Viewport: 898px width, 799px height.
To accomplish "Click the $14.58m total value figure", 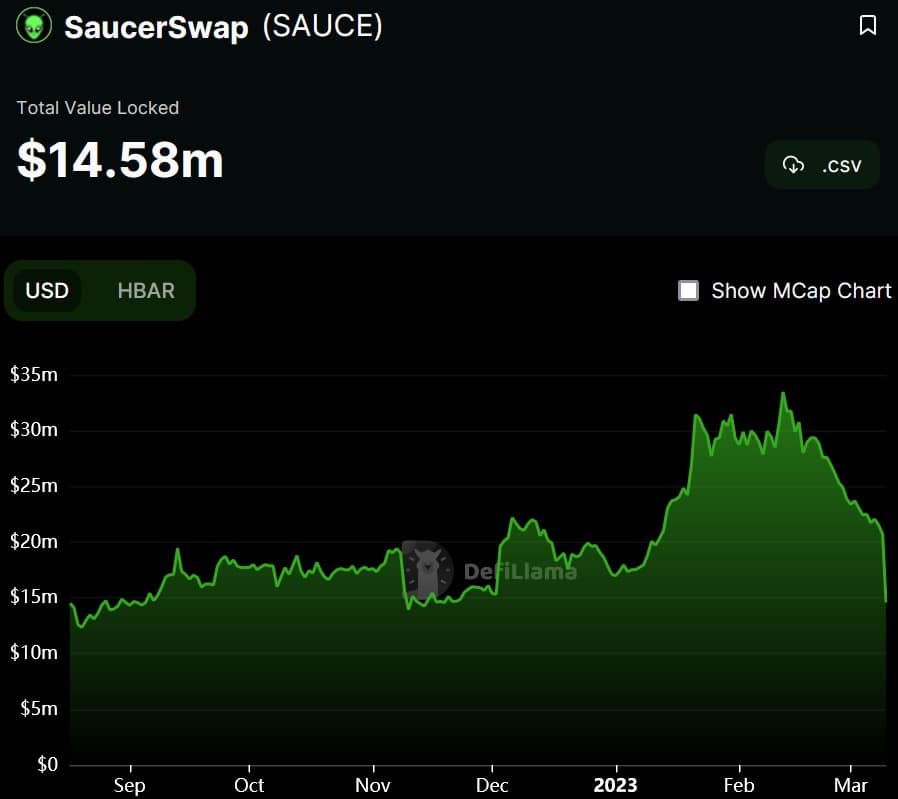I will [x=120, y=160].
